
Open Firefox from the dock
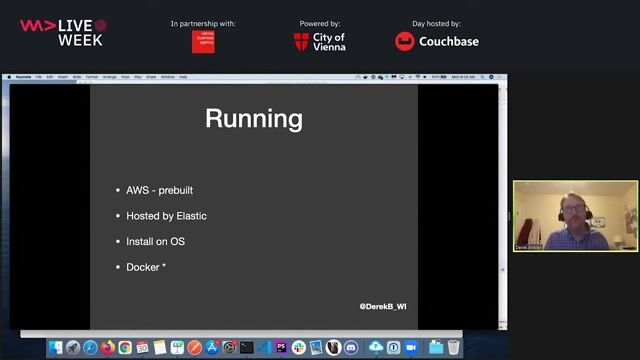click(108, 347)
